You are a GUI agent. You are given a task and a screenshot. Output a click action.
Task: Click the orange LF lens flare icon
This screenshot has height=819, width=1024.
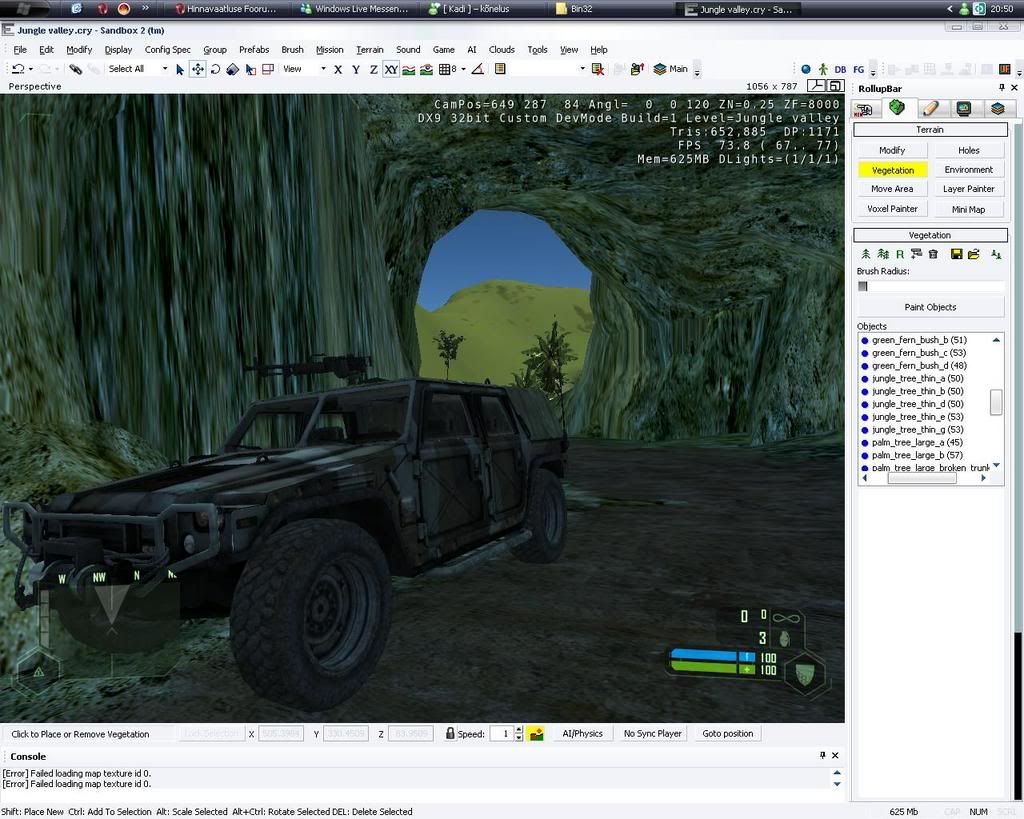(1004, 69)
